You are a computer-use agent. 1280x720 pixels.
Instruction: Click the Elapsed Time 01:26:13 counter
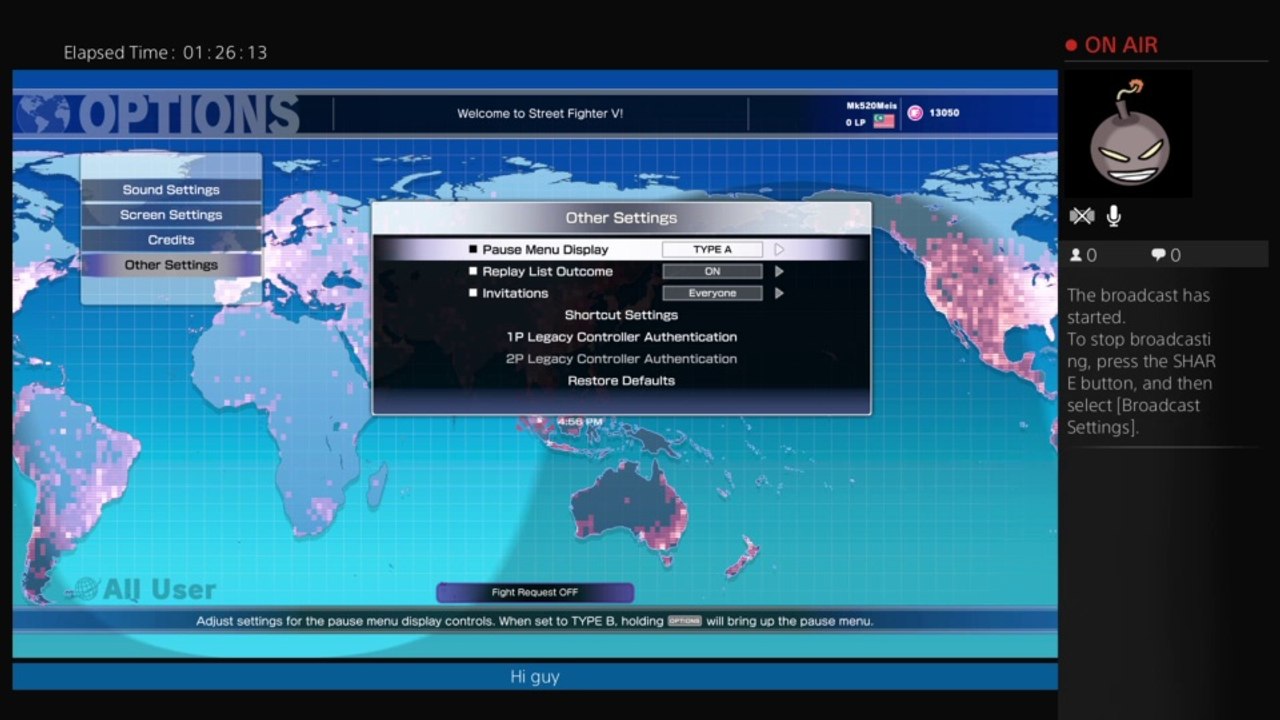pos(166,53)
